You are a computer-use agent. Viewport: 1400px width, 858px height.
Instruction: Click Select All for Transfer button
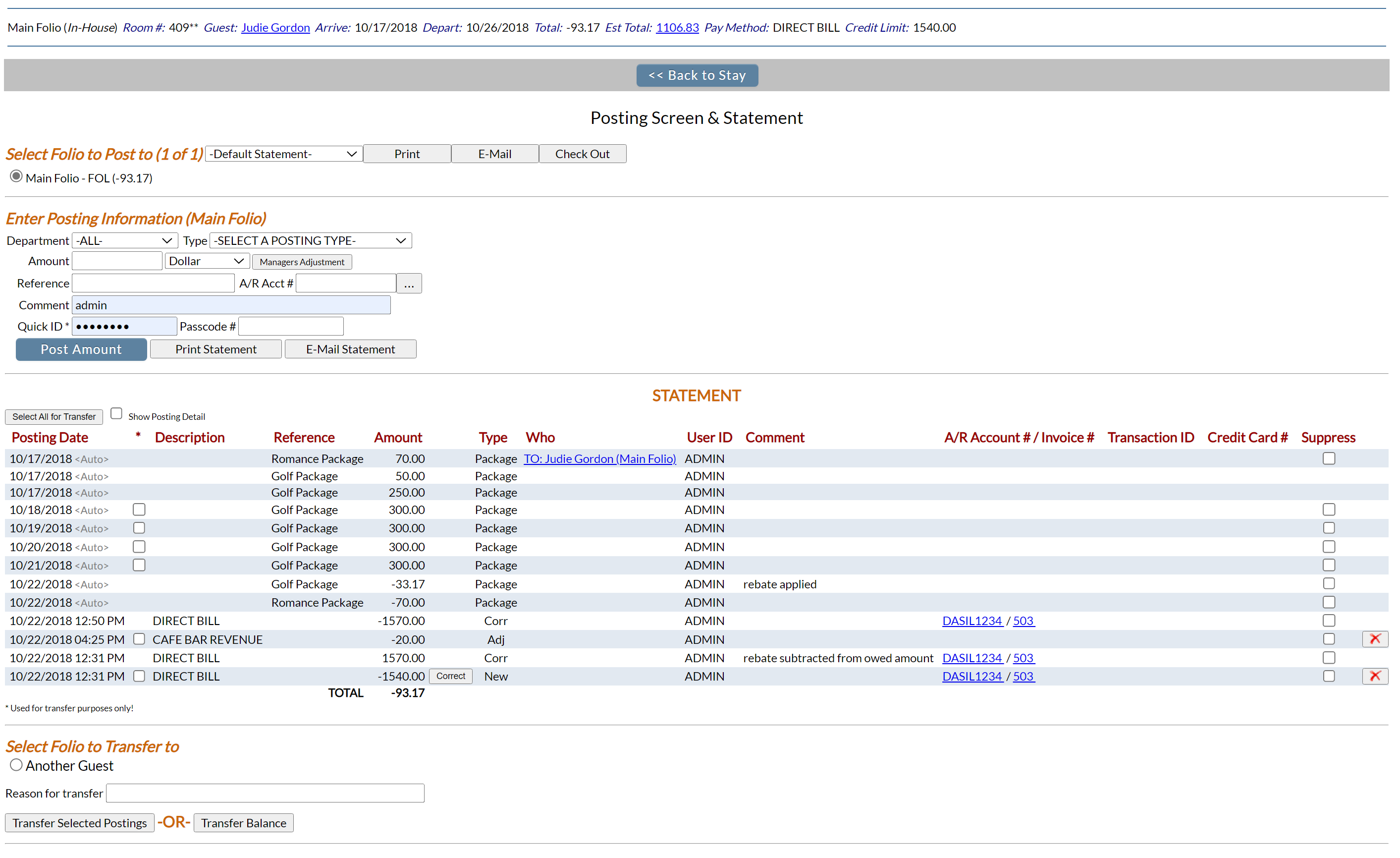tap(54, 417)
